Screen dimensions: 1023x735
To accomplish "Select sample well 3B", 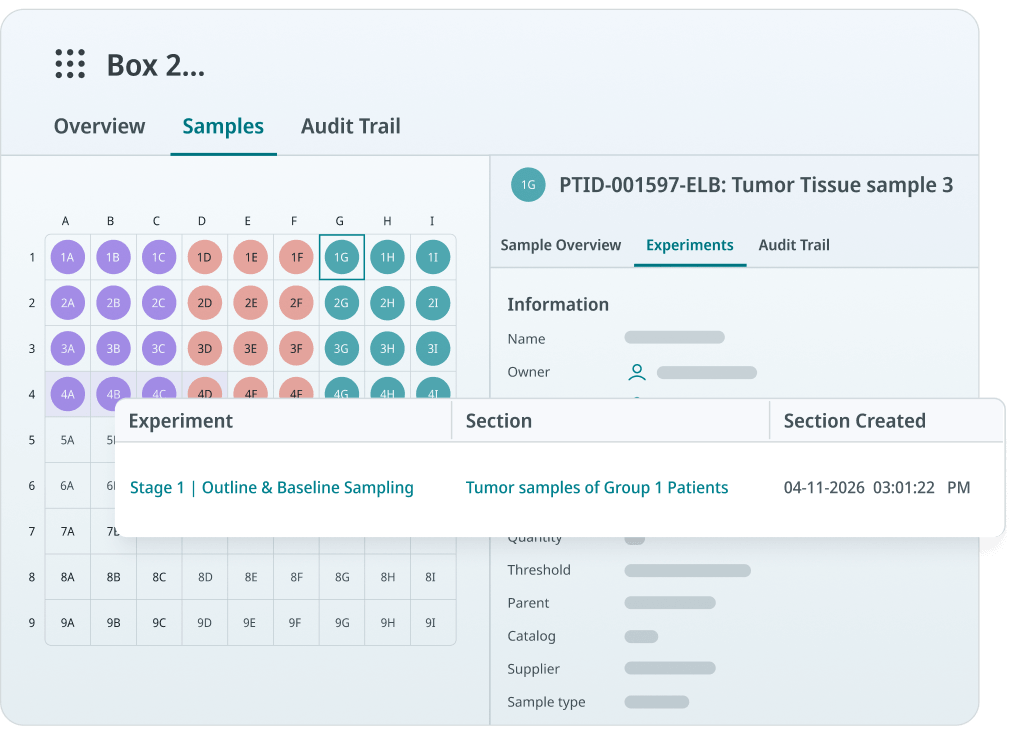I will [114, 348].
